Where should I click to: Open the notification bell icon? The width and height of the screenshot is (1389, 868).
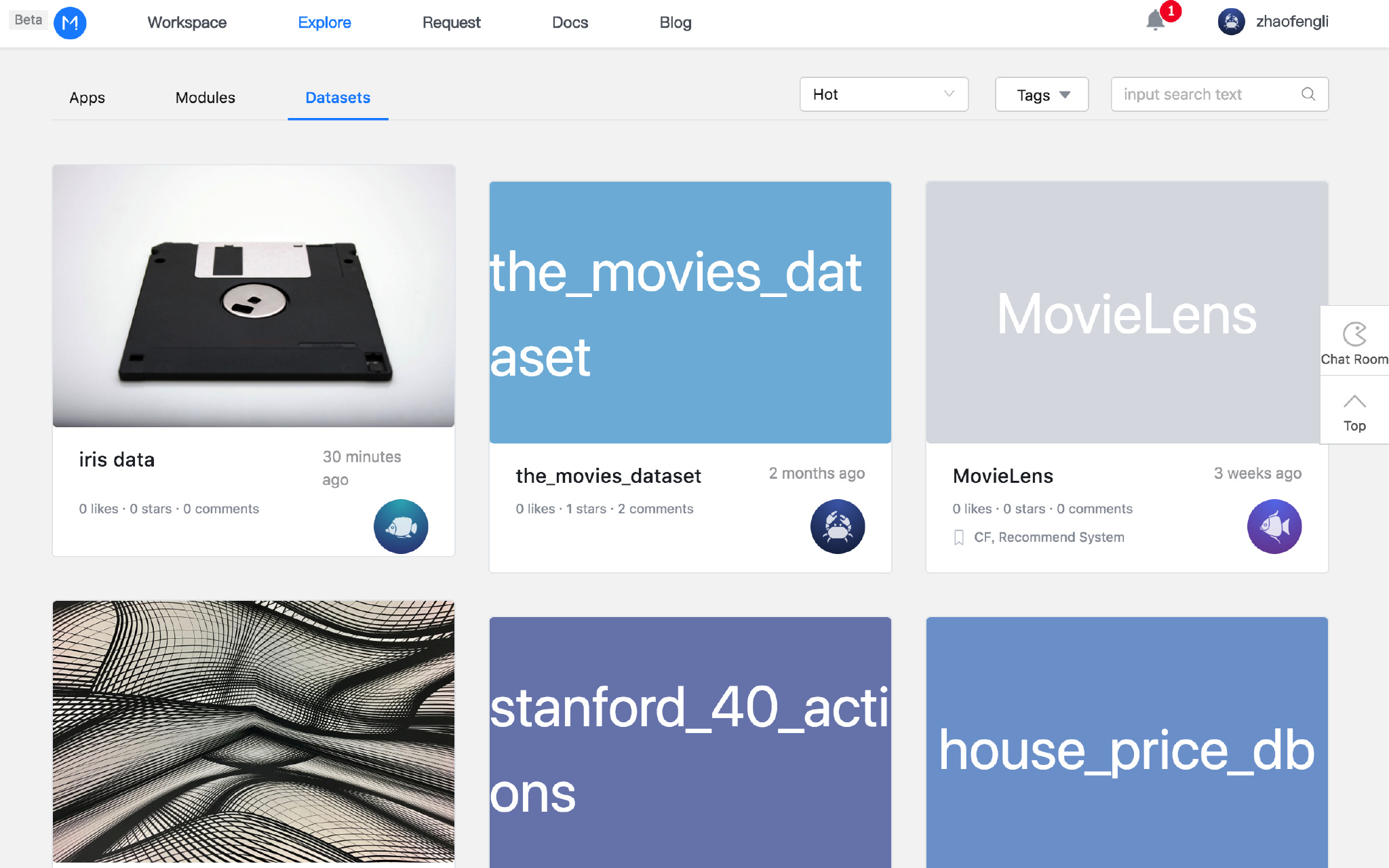[x=1155, y=20]
